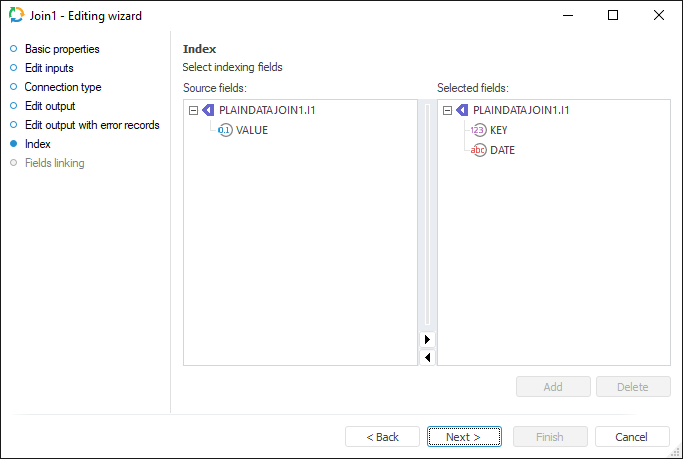
Task: Click the KEY field's integer type icon
Action: click(x=479, y=130)
